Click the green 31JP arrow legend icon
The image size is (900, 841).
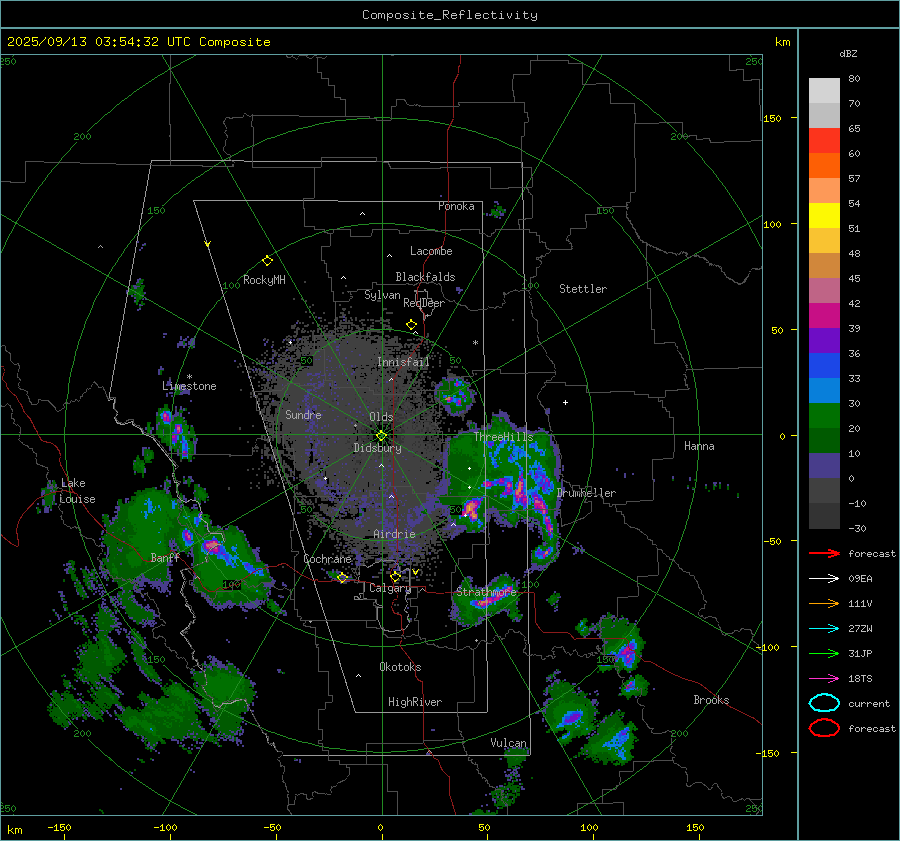824,653
